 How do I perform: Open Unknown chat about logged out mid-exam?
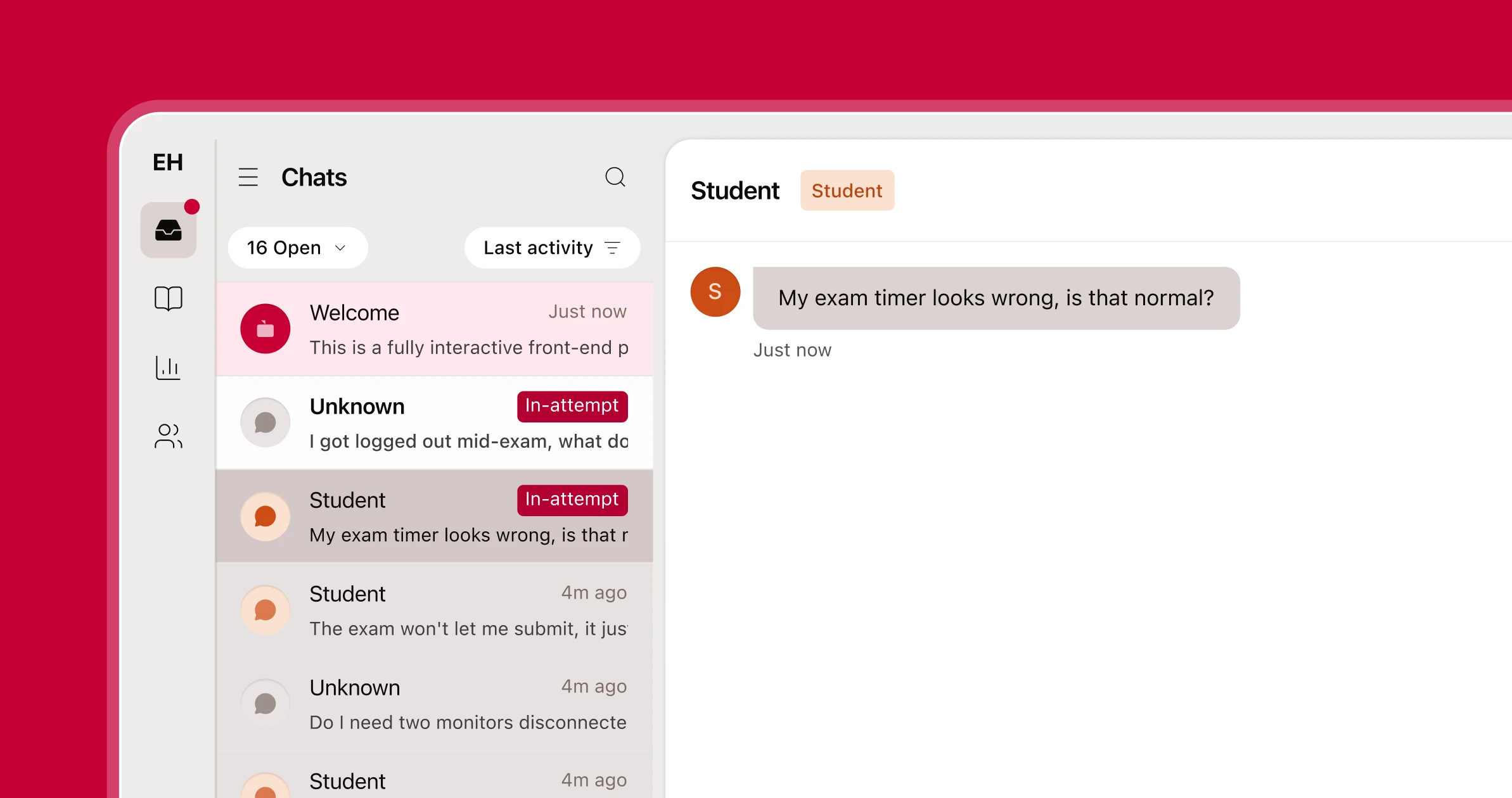point(435,422)
